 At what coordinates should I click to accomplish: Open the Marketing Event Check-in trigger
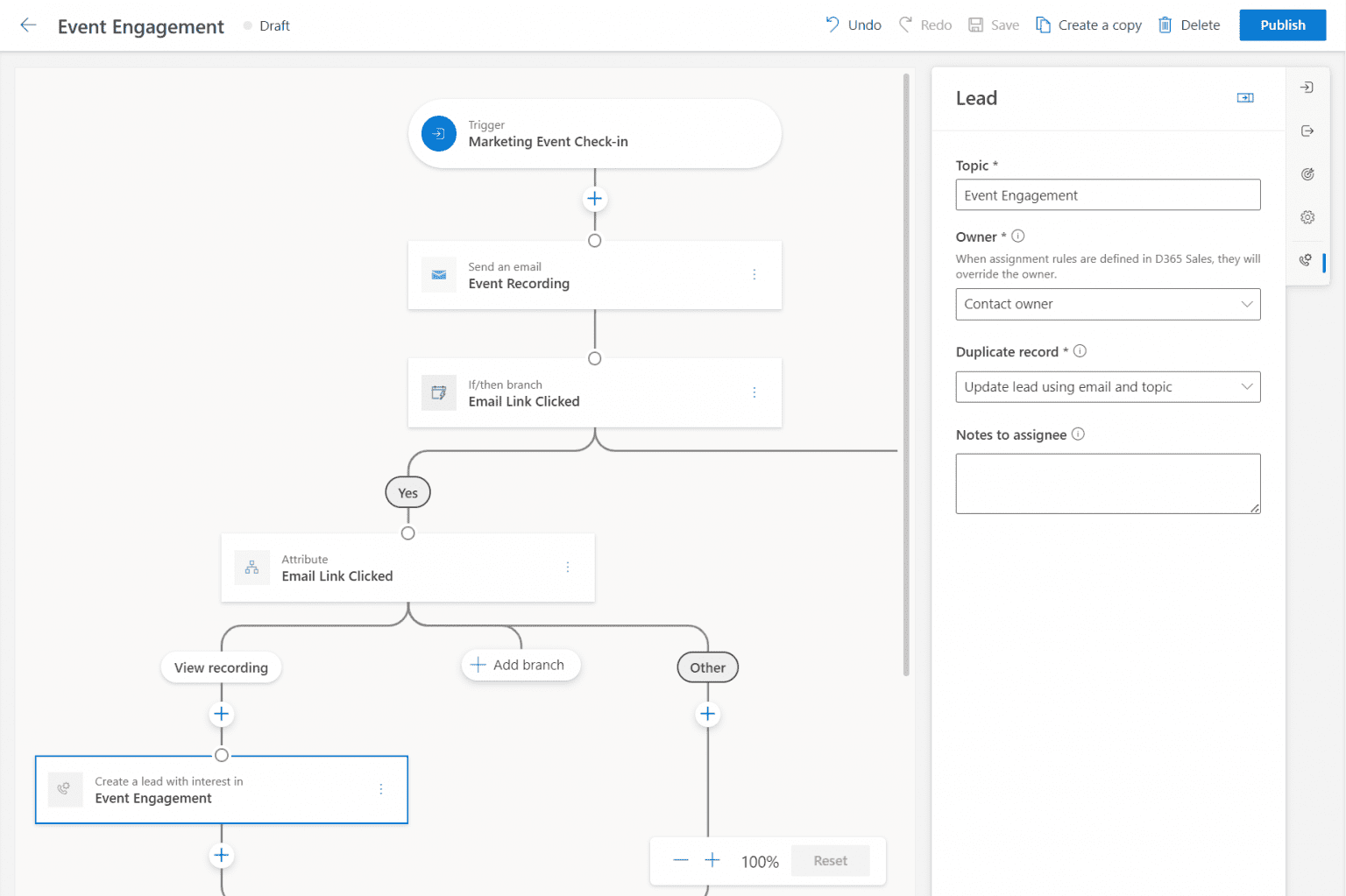594,133
